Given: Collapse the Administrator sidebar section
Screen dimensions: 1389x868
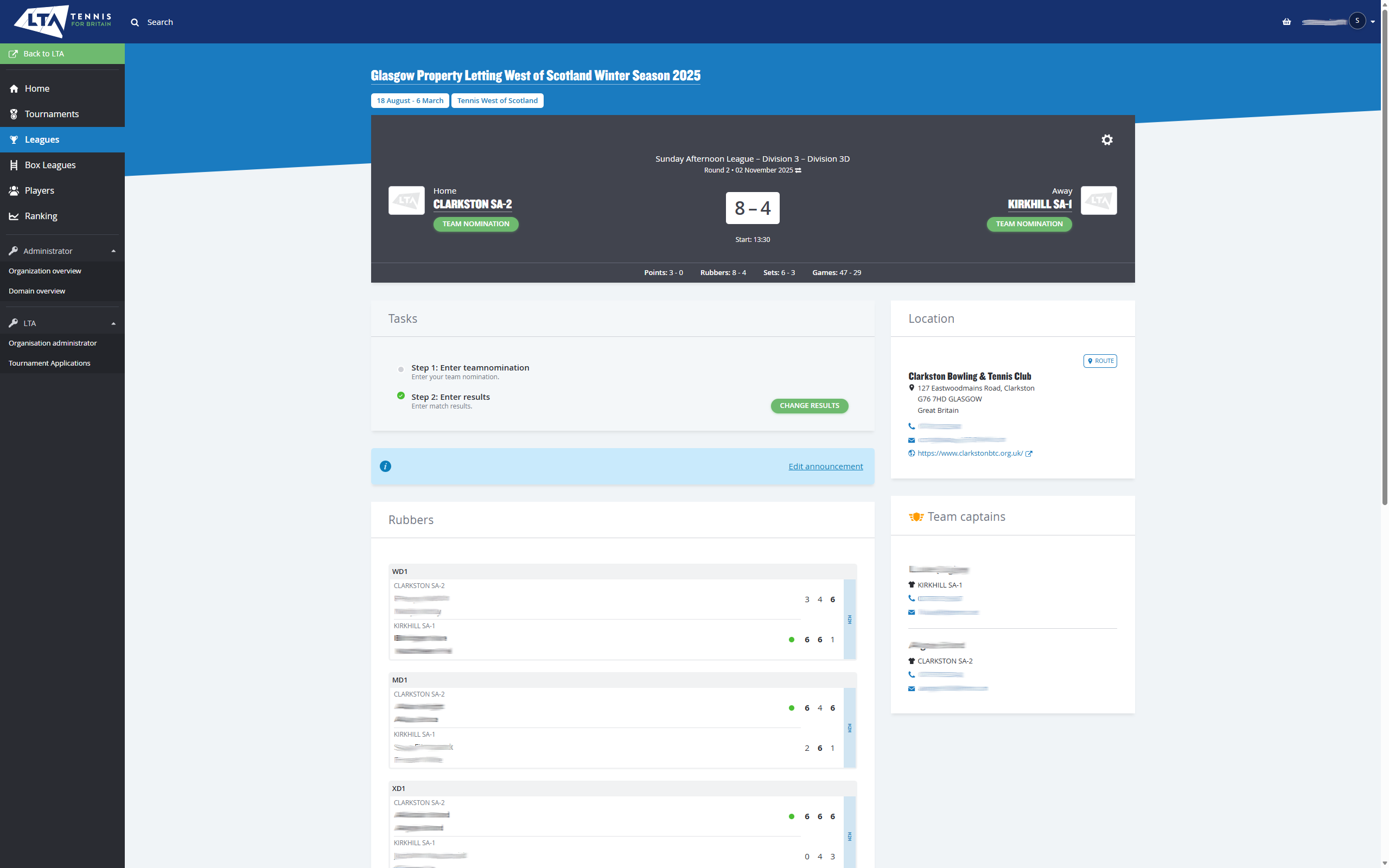Looking at the screenshot, I should [113, 251].
